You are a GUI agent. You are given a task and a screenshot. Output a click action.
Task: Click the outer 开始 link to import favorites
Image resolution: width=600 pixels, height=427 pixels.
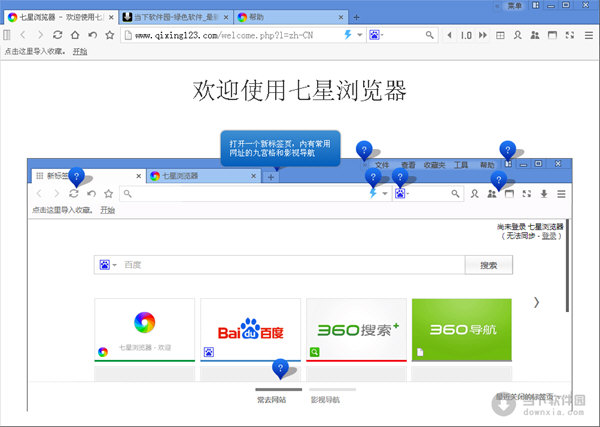(x=80, y=51)
